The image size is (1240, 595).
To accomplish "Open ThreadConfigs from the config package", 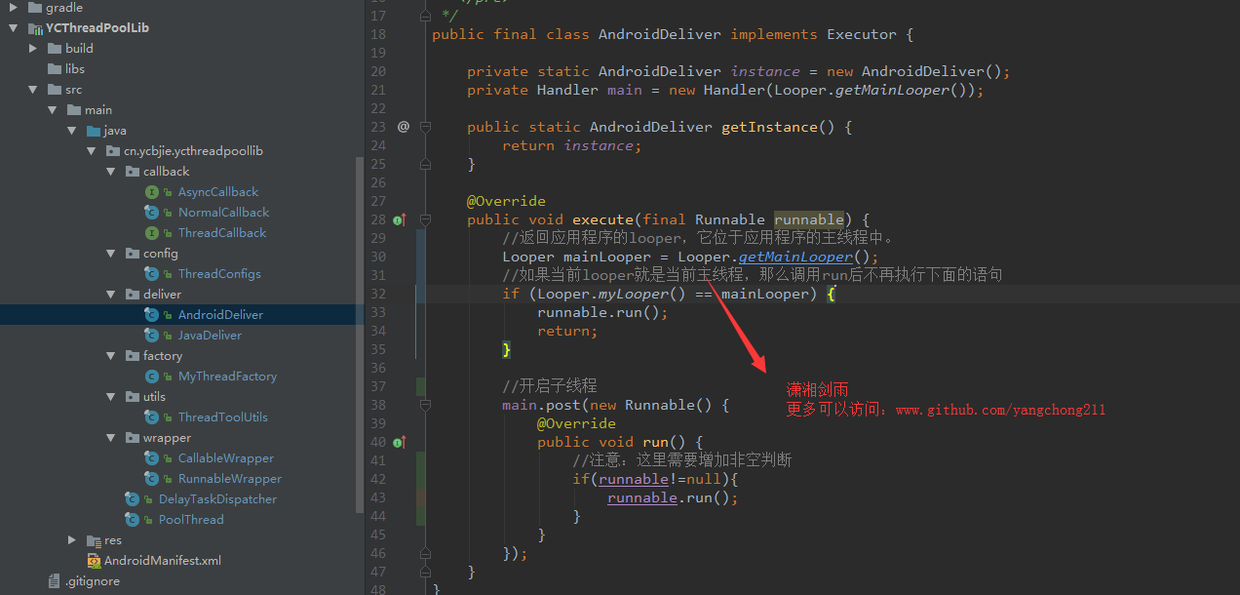I will (x=219, y=274).
